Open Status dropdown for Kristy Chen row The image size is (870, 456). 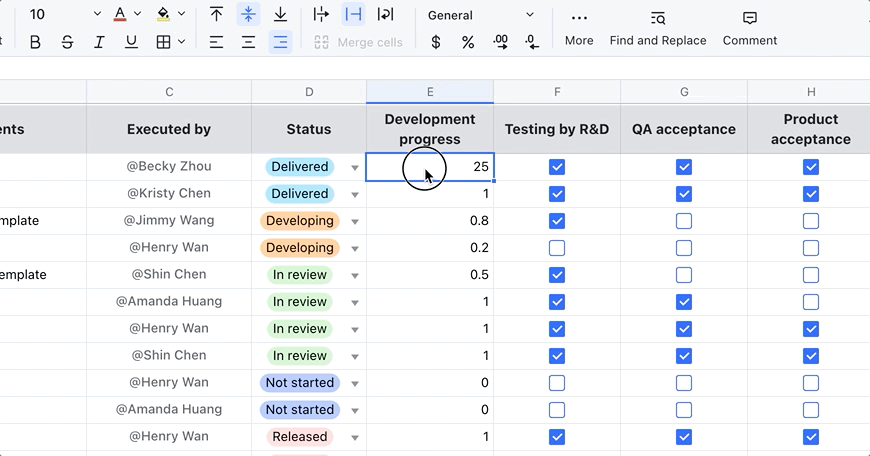point(354,195)
